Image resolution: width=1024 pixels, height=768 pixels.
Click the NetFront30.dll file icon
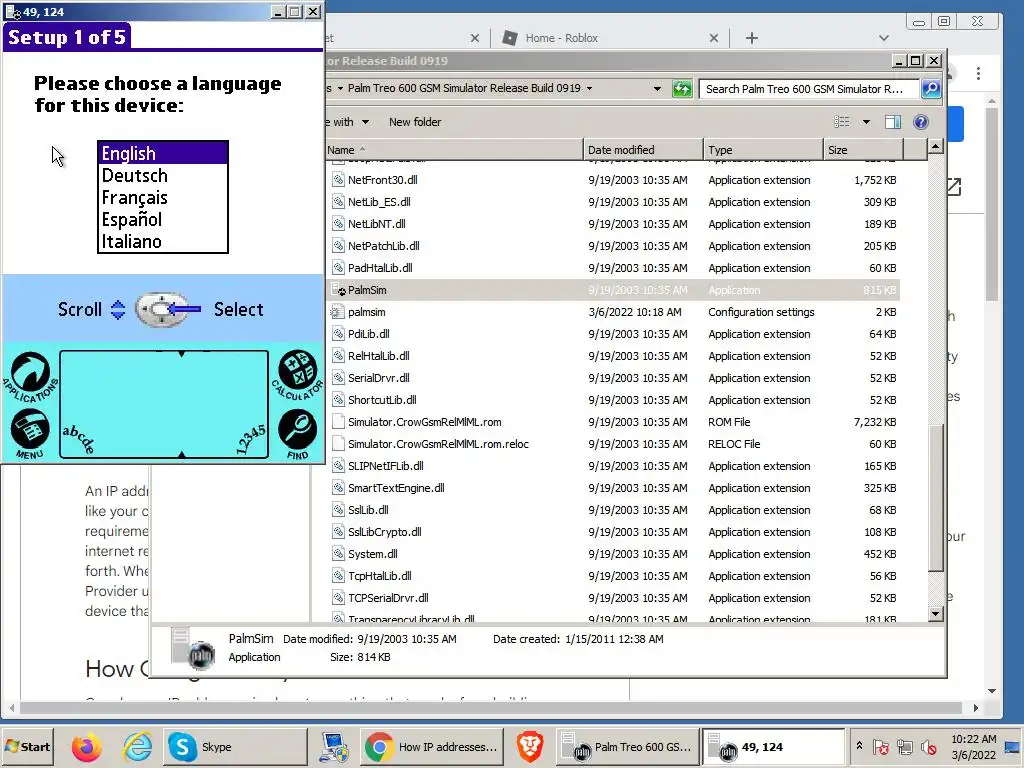coord(338,180)
